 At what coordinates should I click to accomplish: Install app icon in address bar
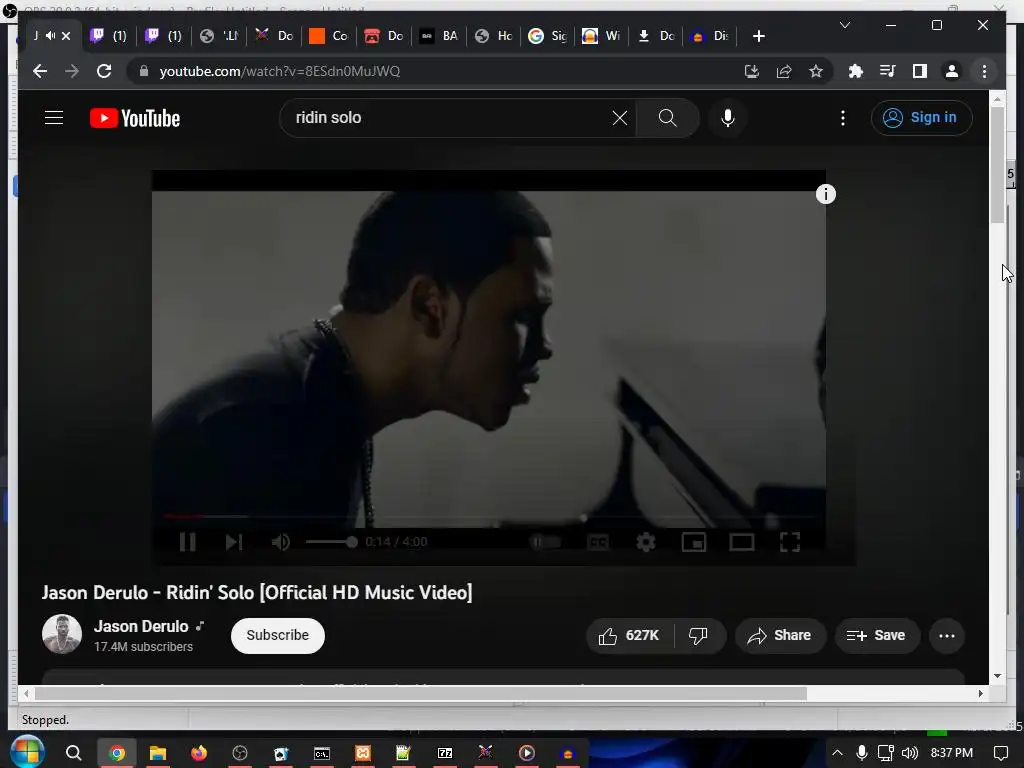pos(752,71)
